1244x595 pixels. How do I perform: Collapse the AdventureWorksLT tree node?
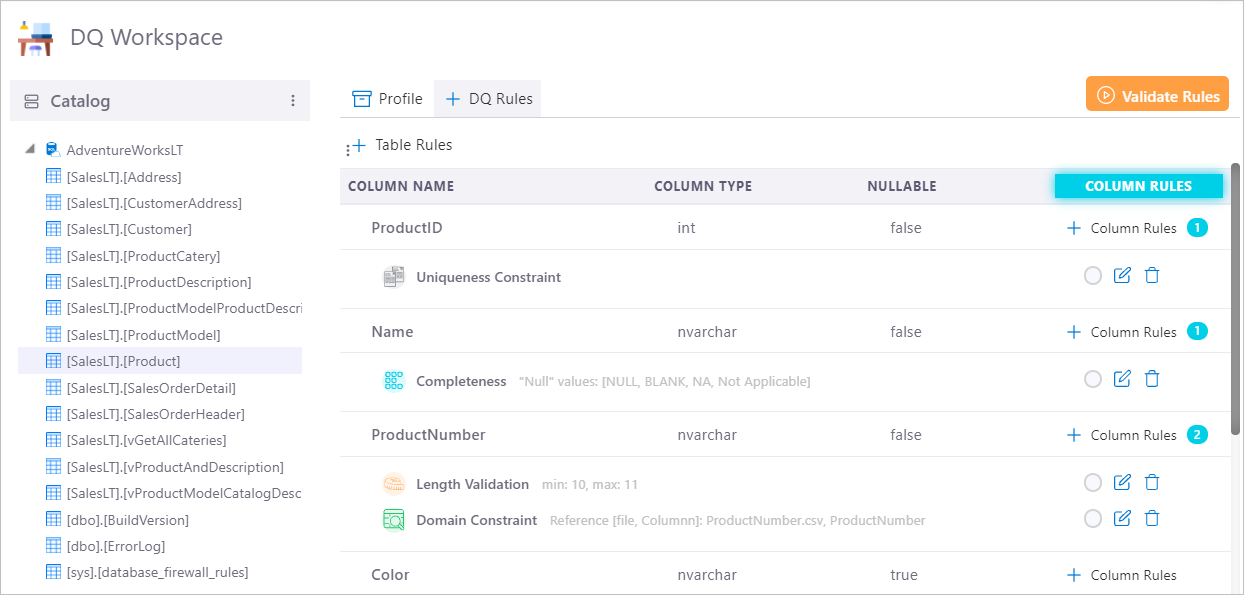coord(30,150)
